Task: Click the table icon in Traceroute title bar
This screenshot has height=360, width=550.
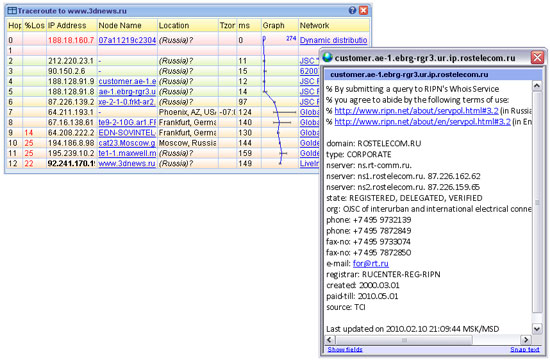Action: (12, 11)
